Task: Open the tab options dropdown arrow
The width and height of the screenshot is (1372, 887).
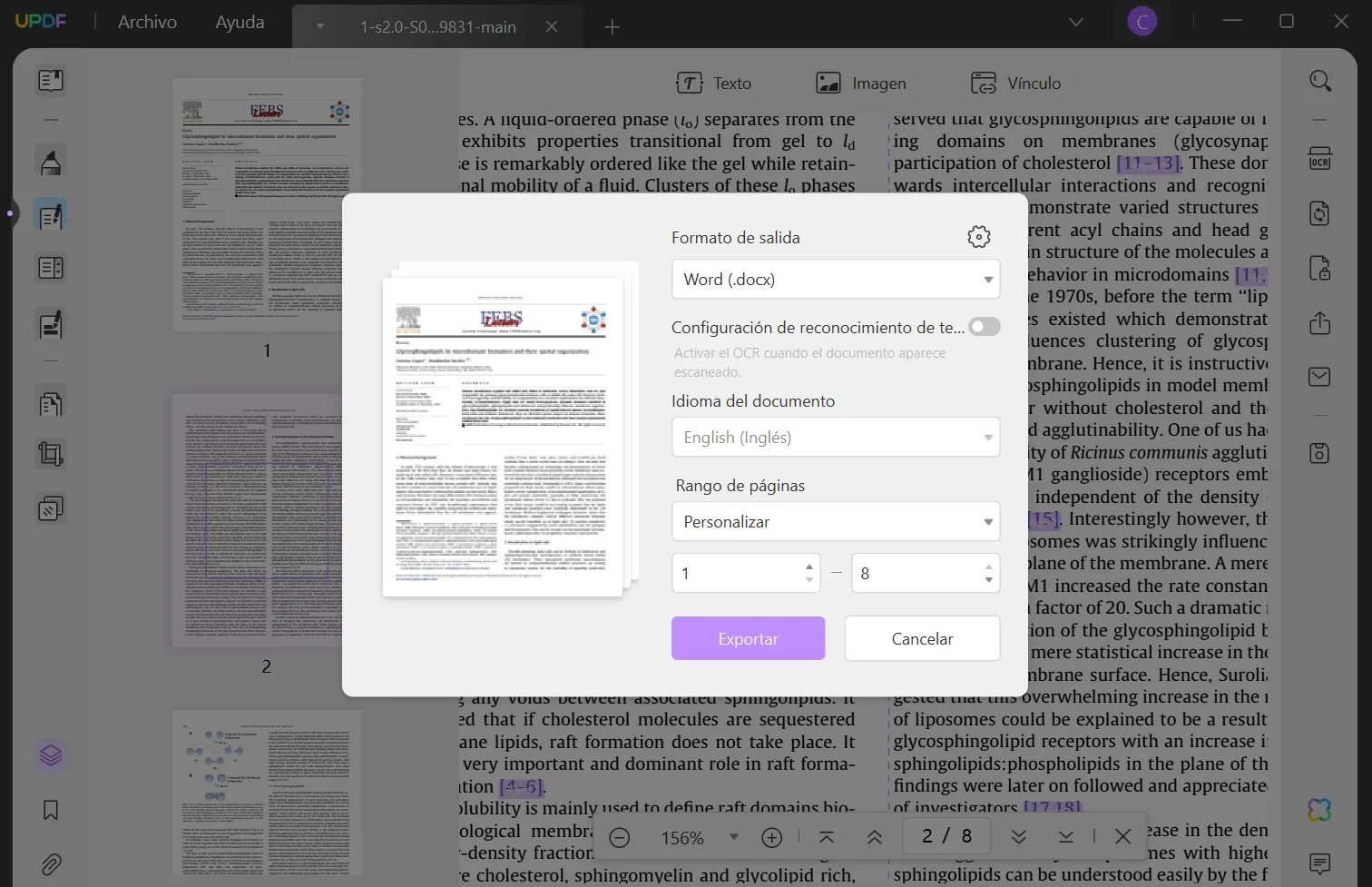Action: pyautogui.click(x=320, y=26)
